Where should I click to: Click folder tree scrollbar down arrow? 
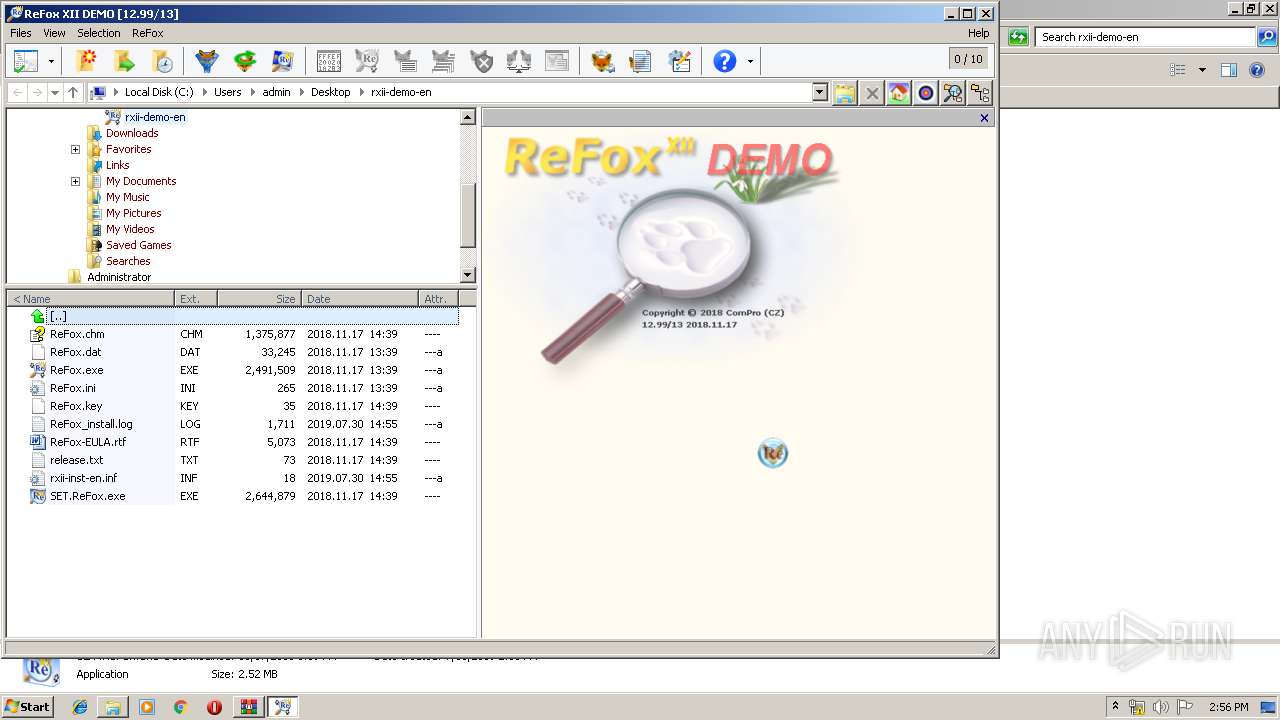coord(468,275)
